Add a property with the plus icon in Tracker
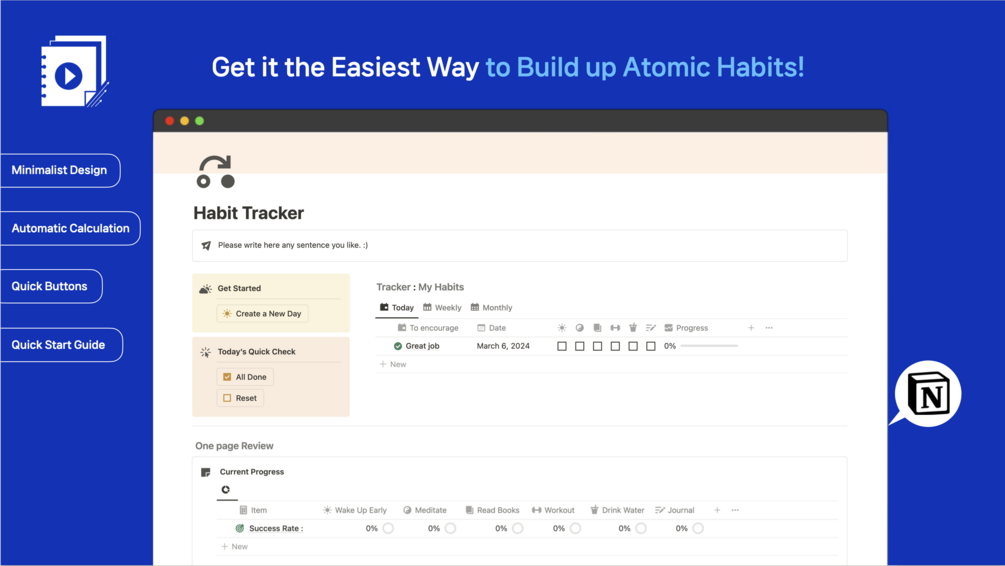 [751, 328]
